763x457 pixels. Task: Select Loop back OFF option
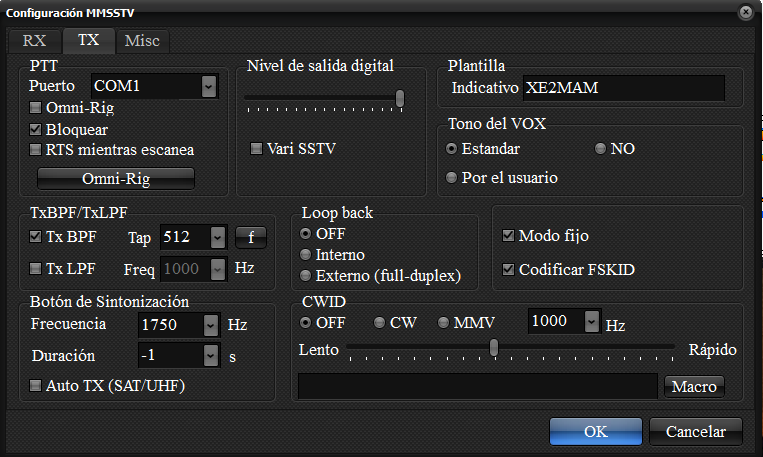[306, 234]
